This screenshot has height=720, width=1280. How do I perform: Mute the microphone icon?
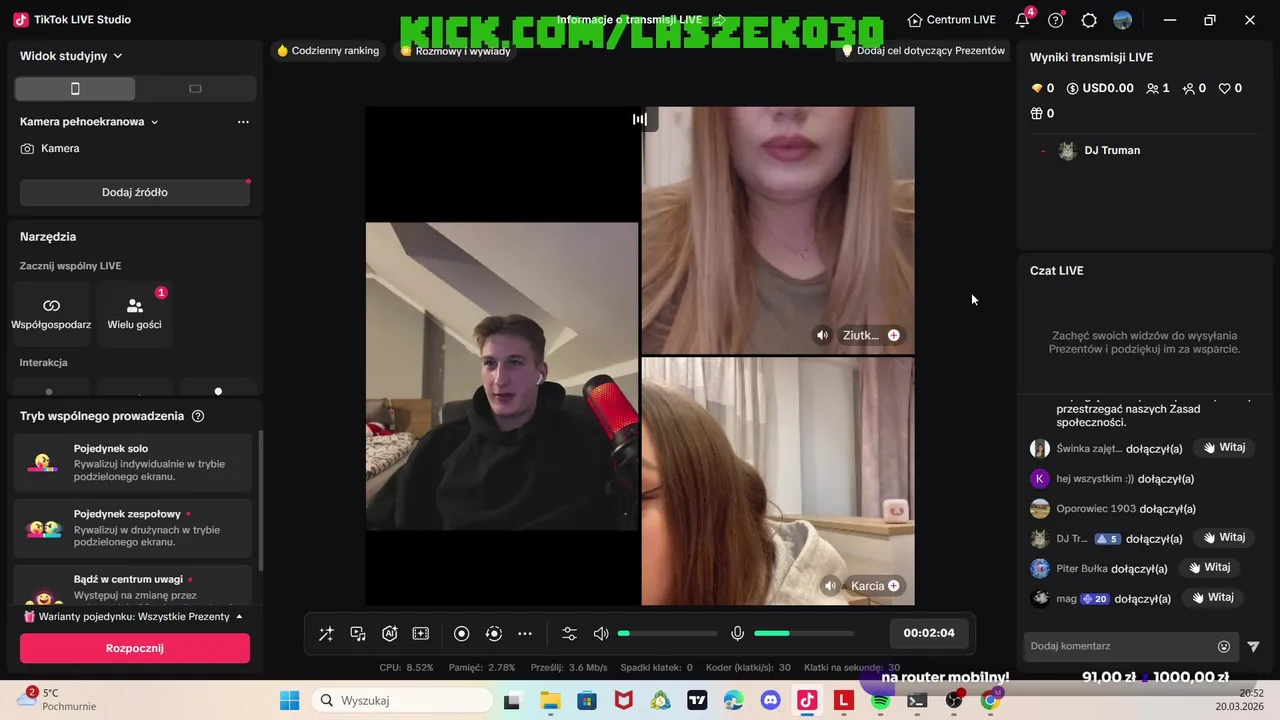tap(737, 634)
